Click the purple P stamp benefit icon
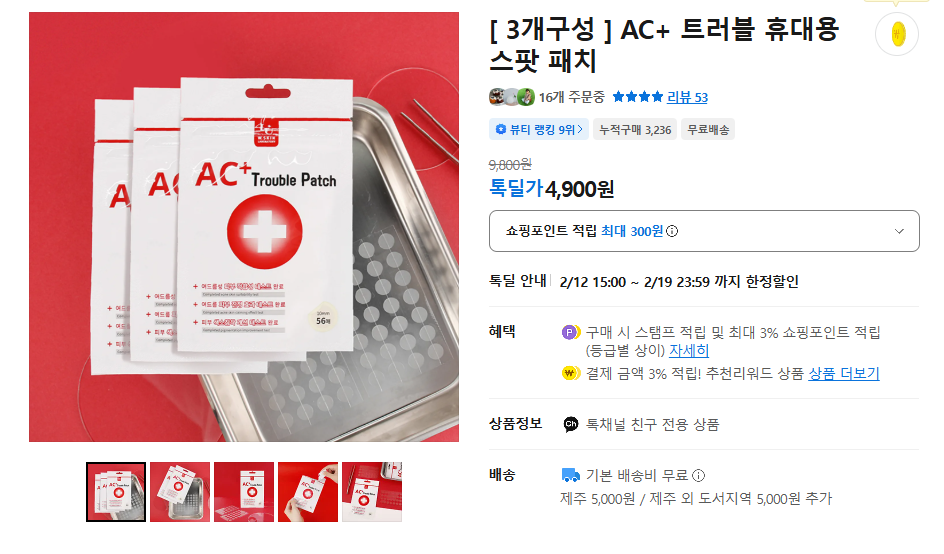Image resolution: width=944 pixels, height=554 pixels. click(570, 332)
